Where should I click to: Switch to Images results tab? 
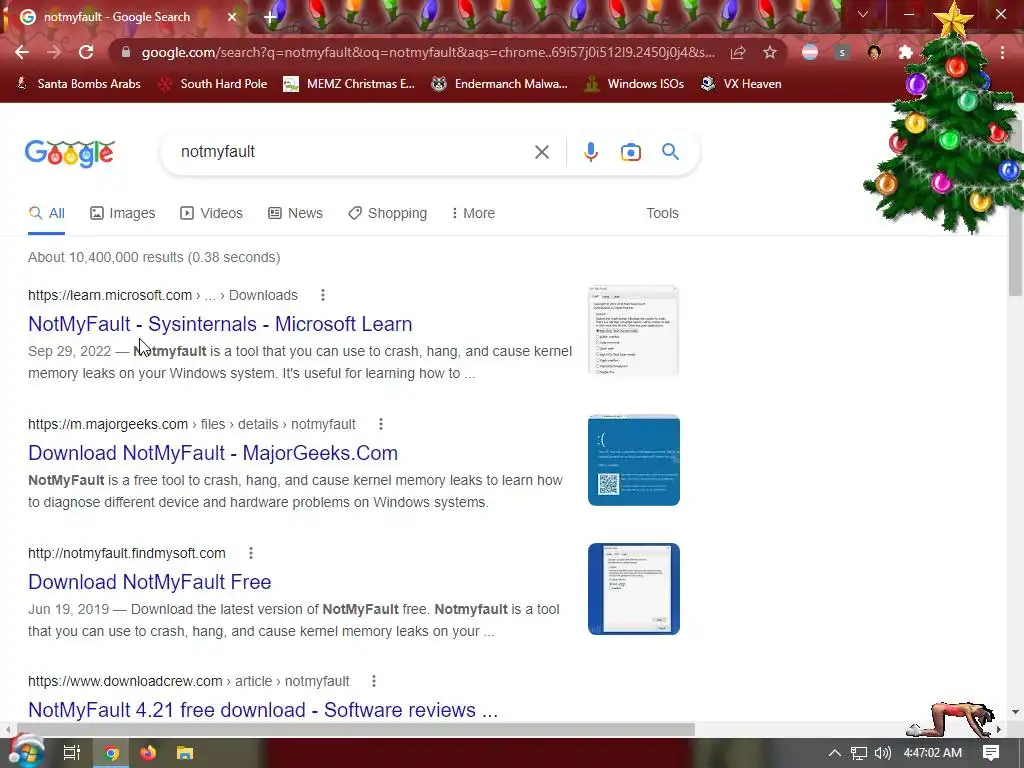[x=123, y=214]
